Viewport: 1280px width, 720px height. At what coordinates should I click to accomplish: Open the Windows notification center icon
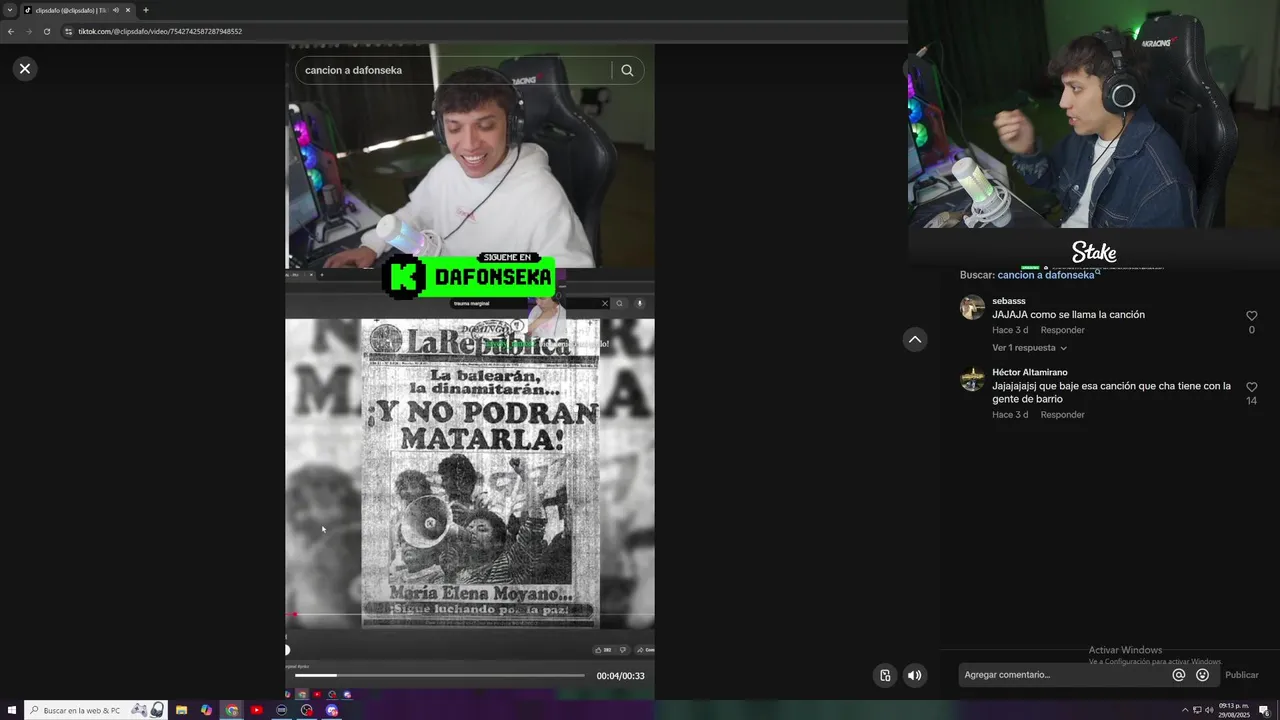click(1264, 710)
